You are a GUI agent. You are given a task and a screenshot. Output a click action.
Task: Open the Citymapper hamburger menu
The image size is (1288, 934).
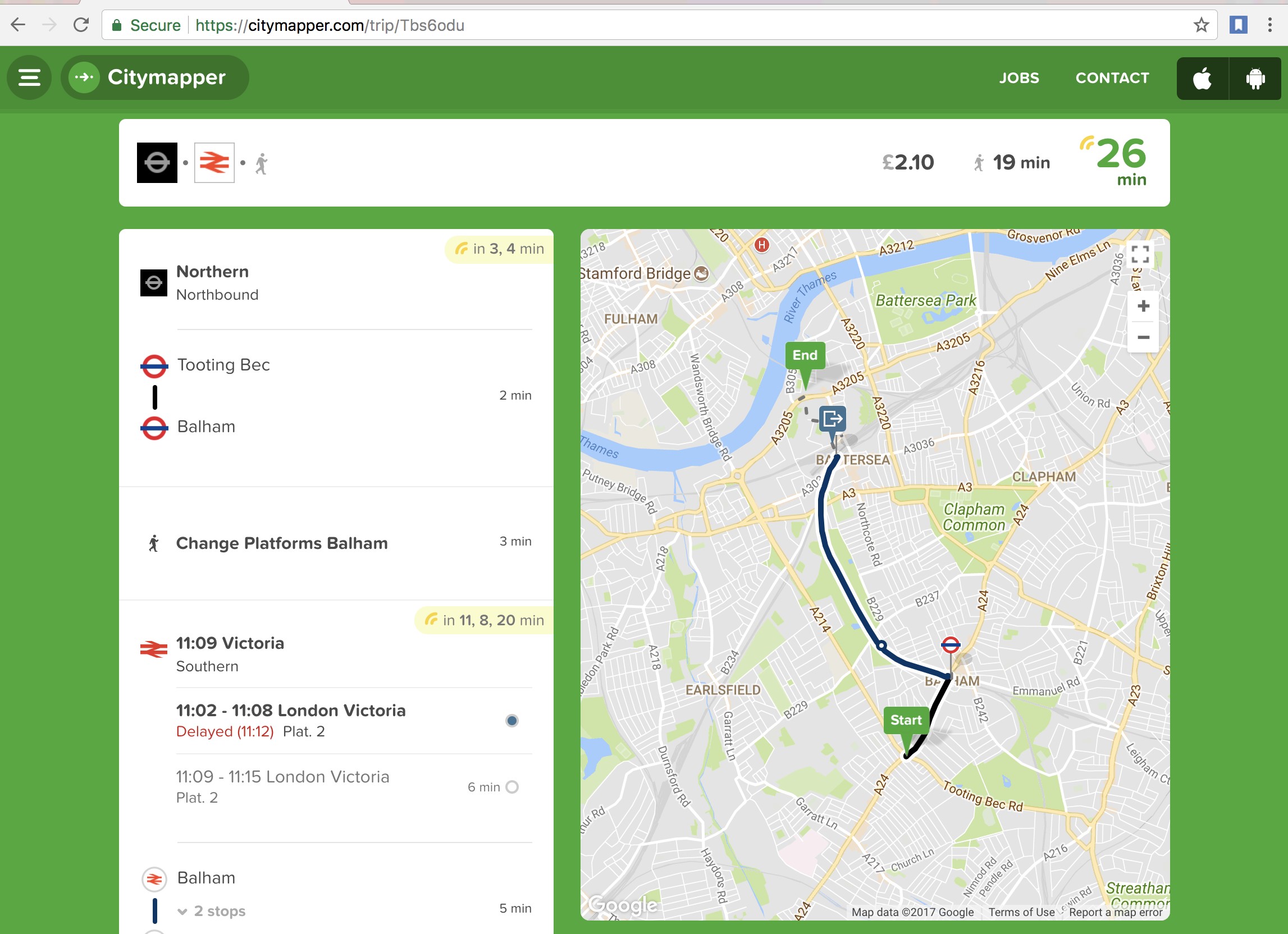point(29,78)
